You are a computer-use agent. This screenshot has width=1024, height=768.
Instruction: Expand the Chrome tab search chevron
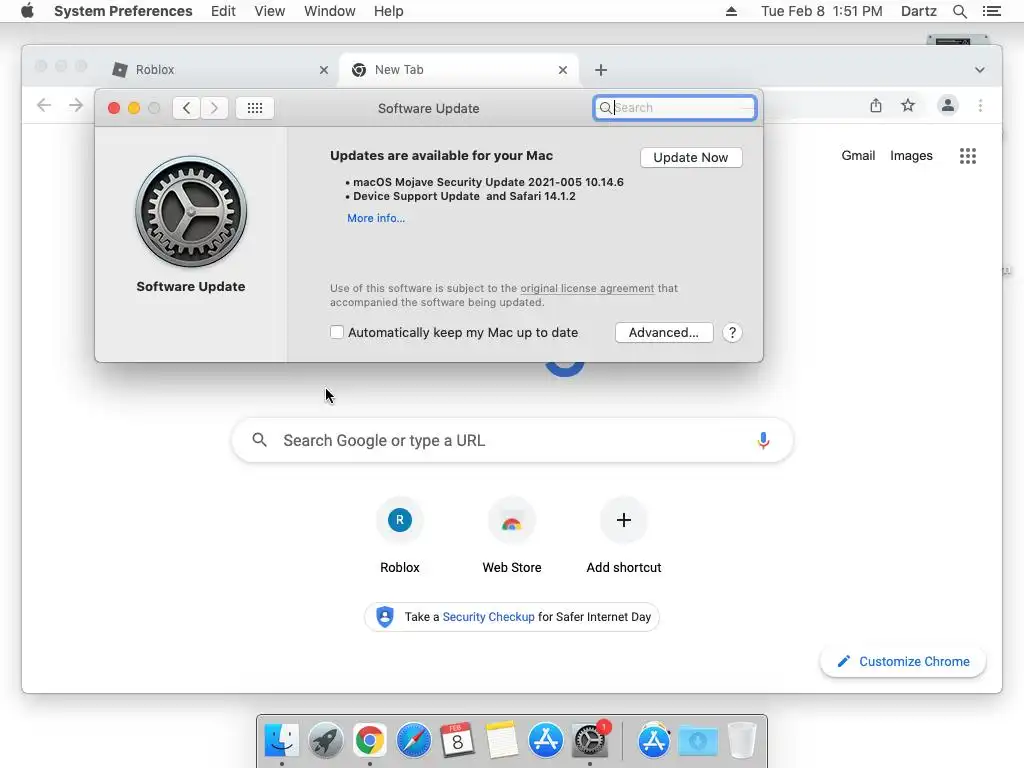tap(980, 70)
